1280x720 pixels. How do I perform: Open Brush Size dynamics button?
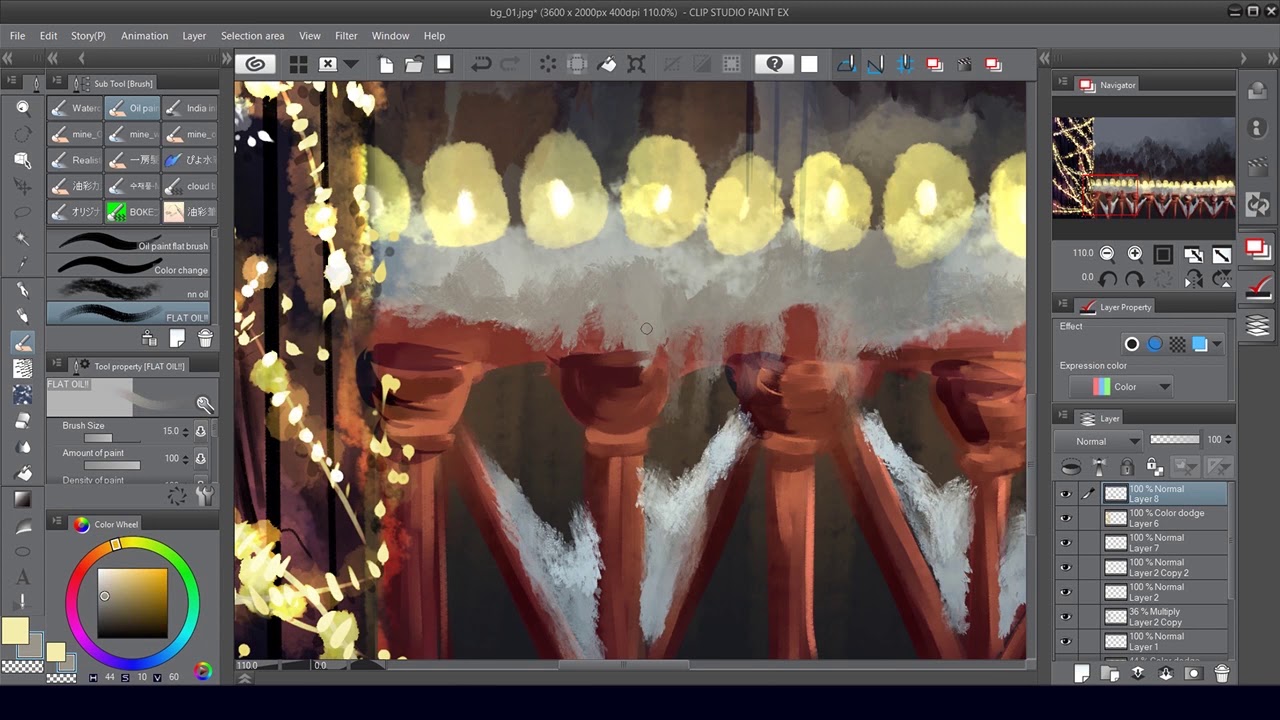pos(200,431)
